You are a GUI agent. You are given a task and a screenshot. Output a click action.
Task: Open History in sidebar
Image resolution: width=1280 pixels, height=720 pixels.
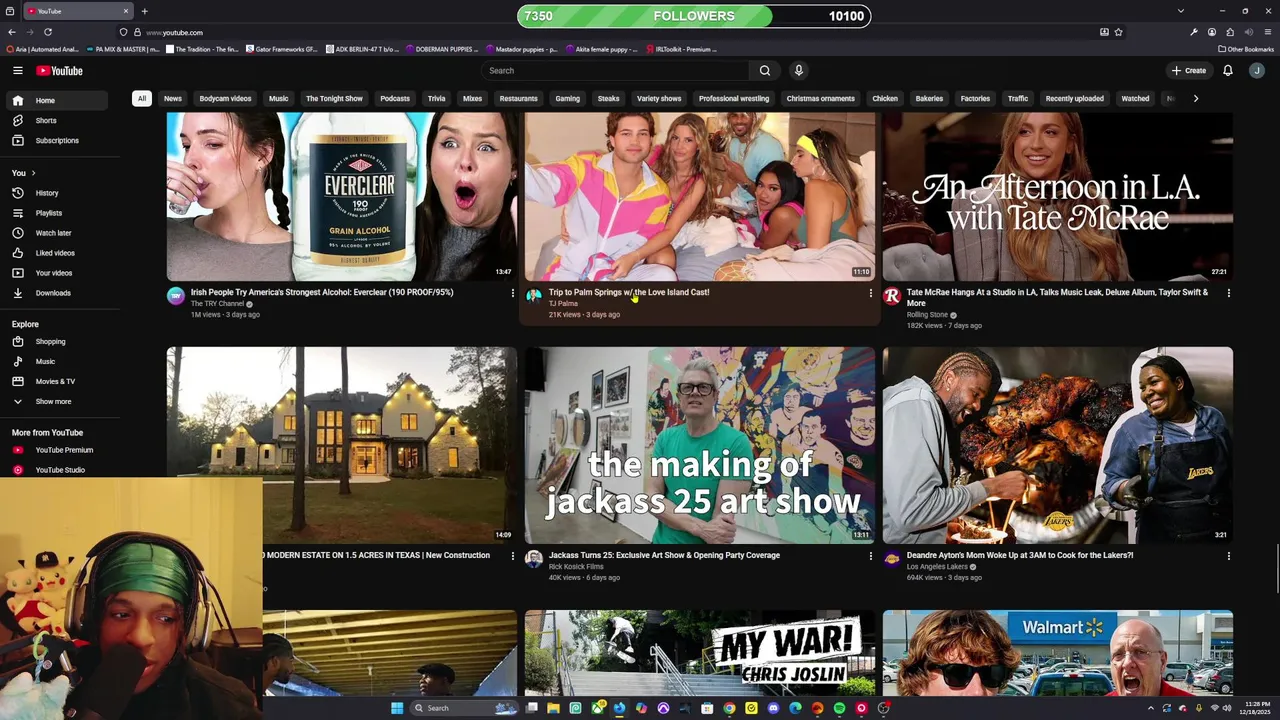point(55,193)
